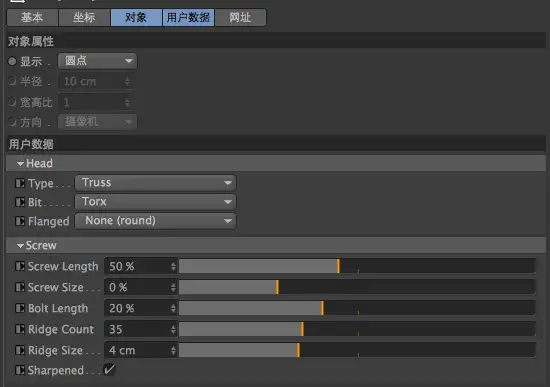Open the Flanged dropdown None (round)
The width and height of the screenshot is (550, 387).
[155, 221]
